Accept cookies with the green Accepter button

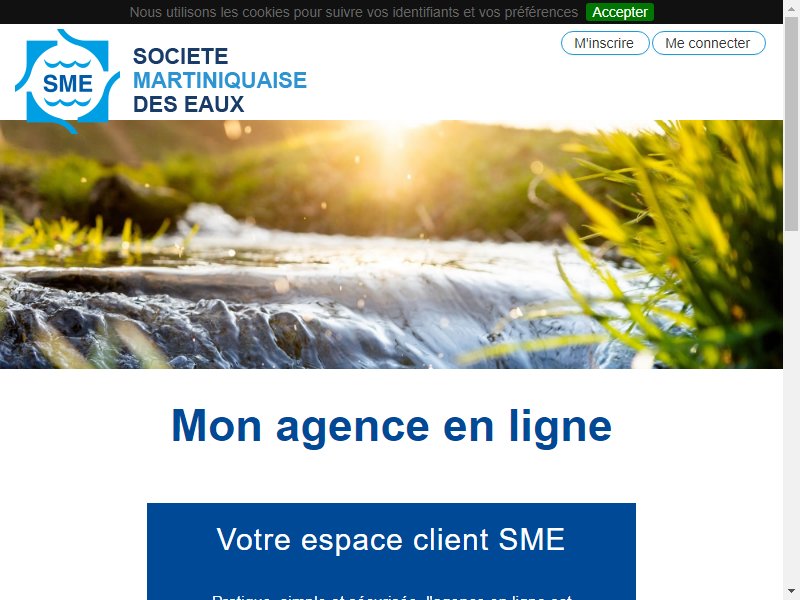619,12
